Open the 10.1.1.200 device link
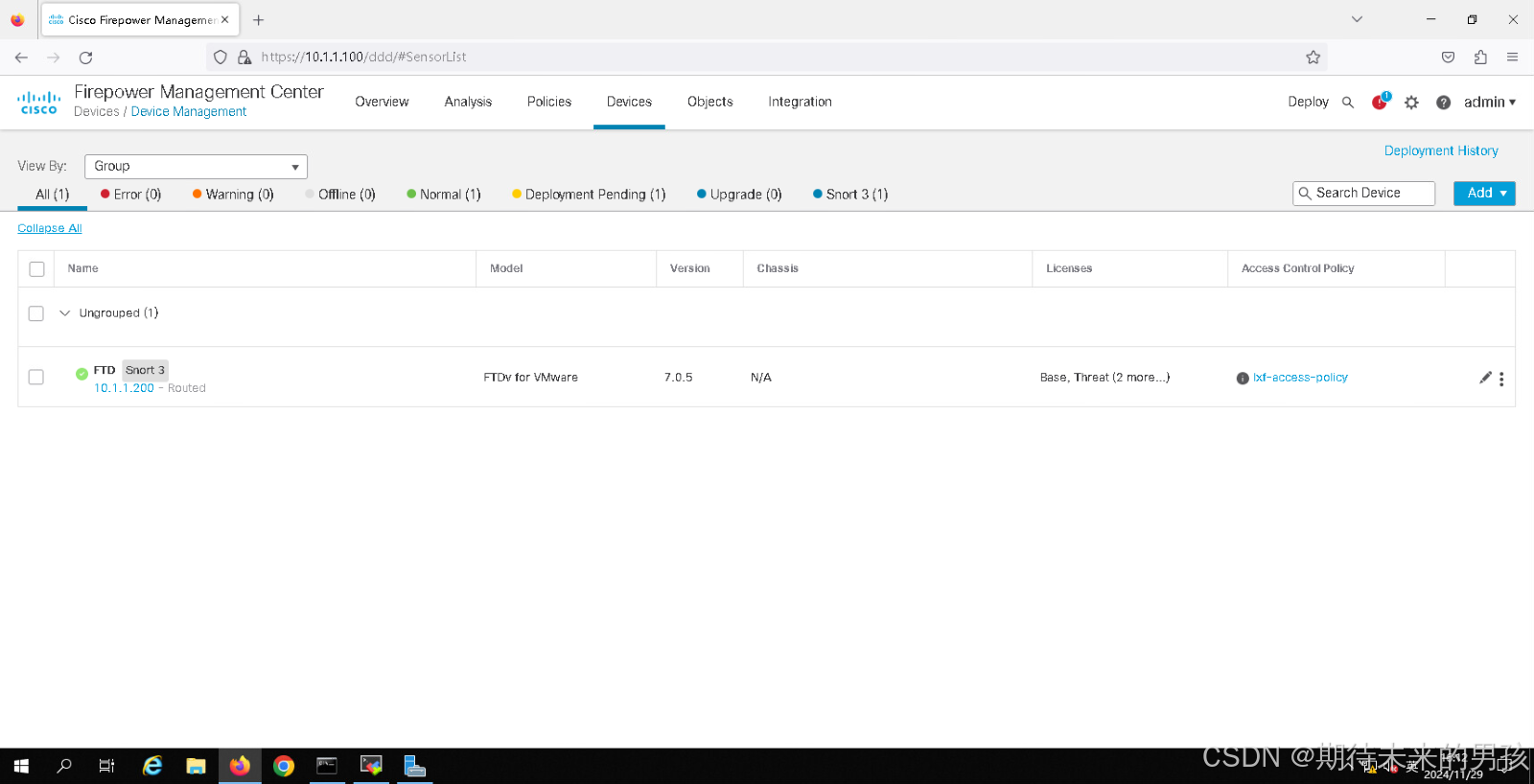Image resolution: width=1534 pixels, height=784 pixels. (x=124, y=388)
